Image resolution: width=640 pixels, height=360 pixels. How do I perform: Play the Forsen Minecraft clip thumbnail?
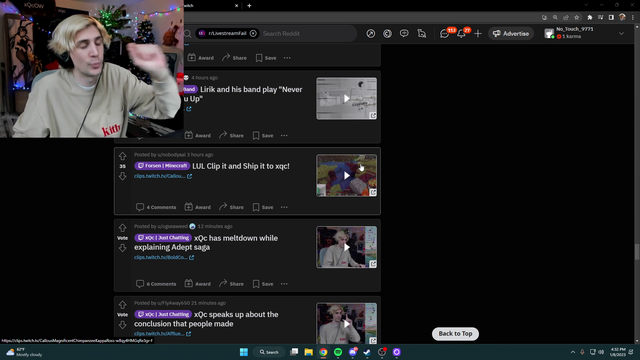tap(347, 176)
